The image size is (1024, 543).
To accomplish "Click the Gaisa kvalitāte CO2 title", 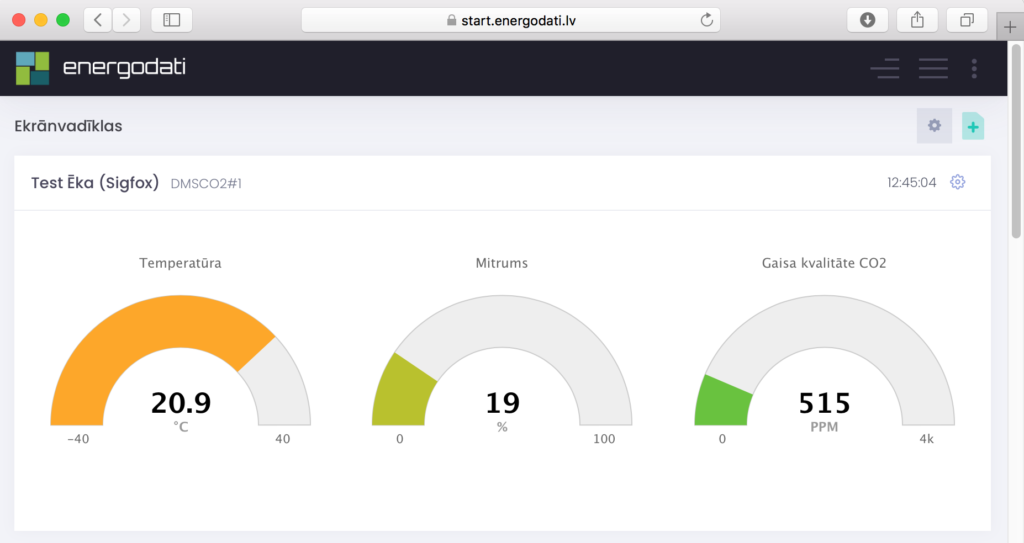I will (x=824, y=263).
